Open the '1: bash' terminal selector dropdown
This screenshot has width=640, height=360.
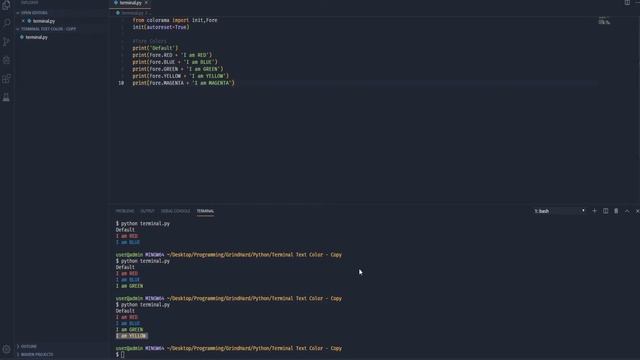click(559, 211)
